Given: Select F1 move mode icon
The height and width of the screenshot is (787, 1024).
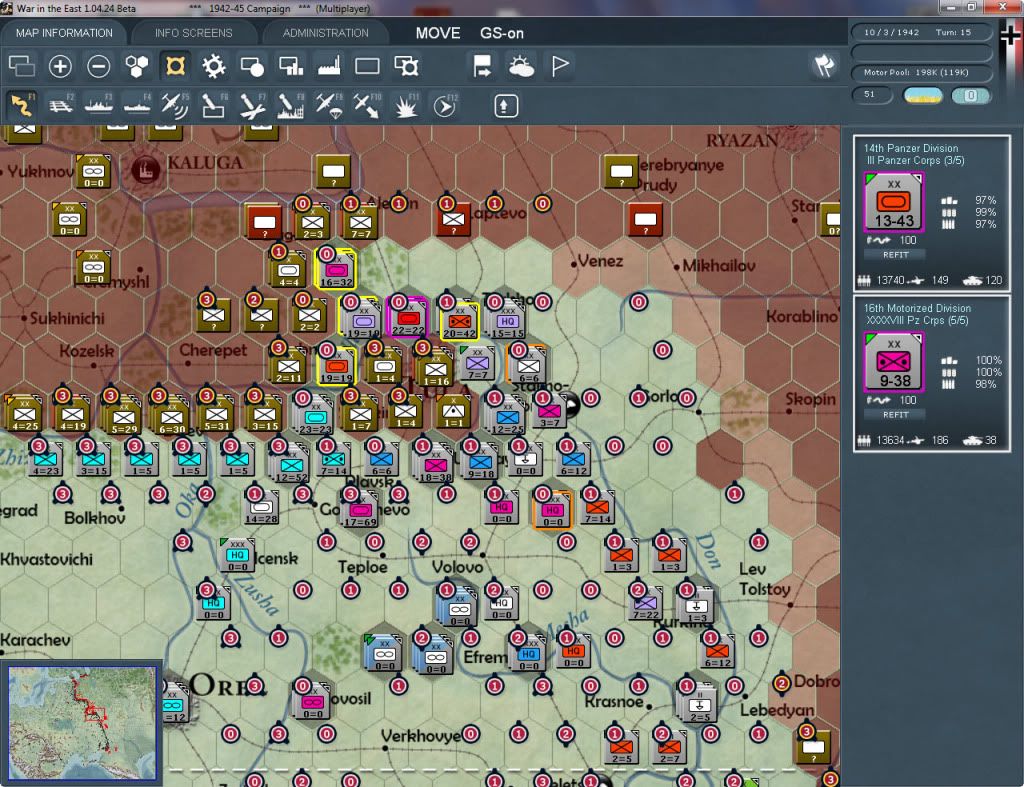Looking at the screenshot, I should (22, 105).
